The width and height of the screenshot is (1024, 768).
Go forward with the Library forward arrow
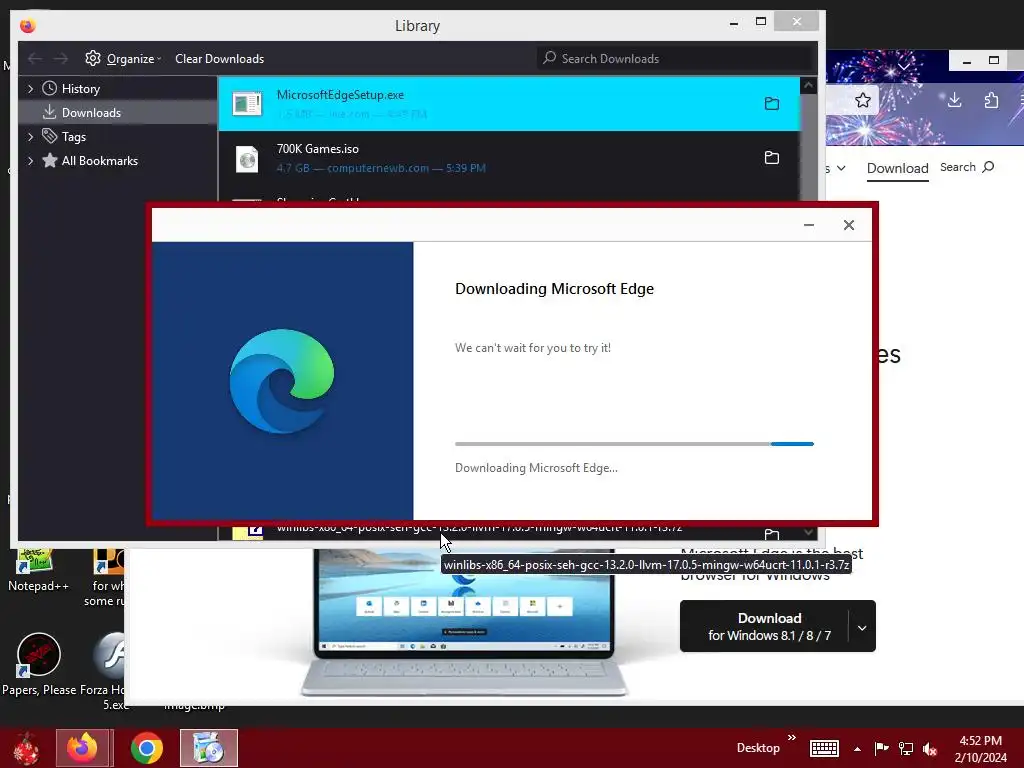pos(61,59)
